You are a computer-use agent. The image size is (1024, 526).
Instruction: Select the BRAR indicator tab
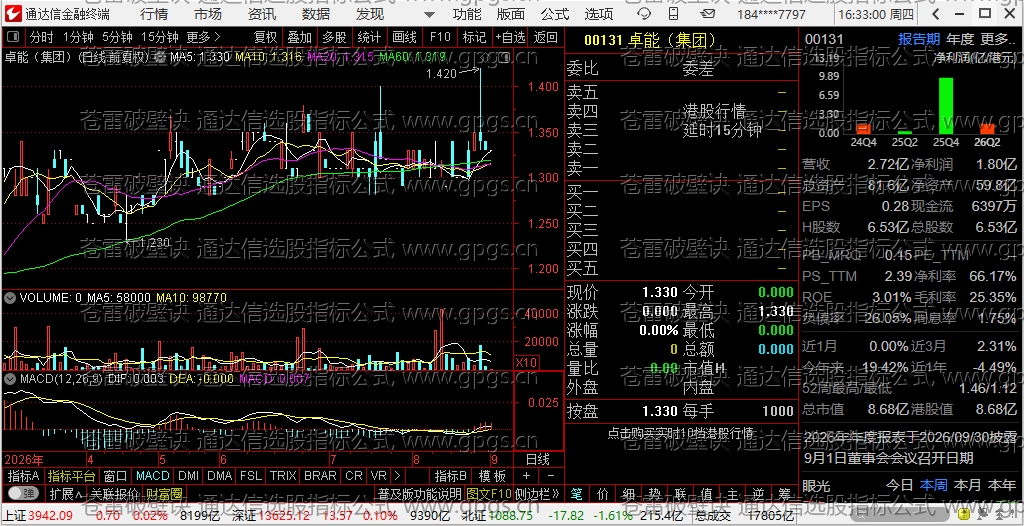320,475
